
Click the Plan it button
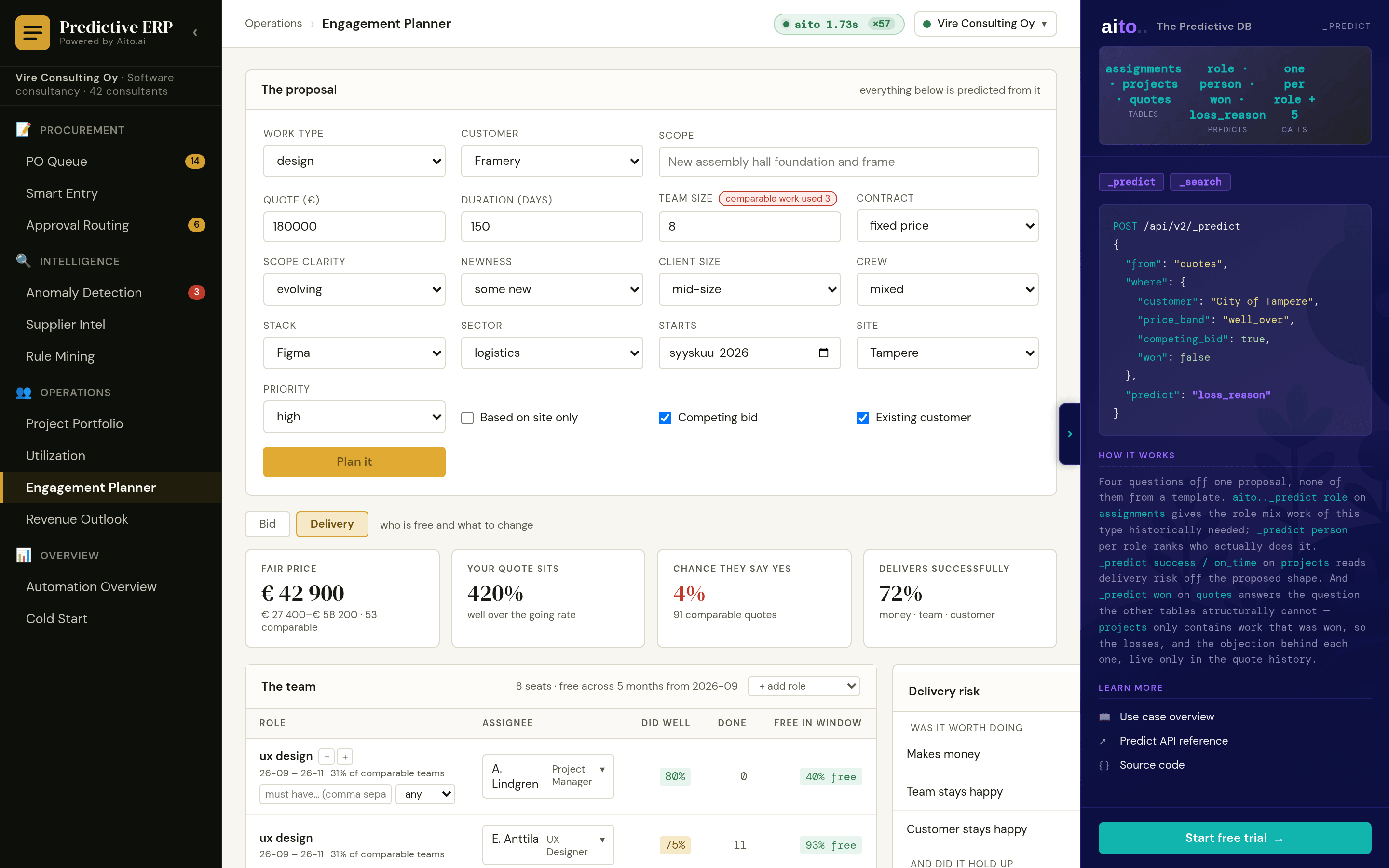[x=354, y=461]
